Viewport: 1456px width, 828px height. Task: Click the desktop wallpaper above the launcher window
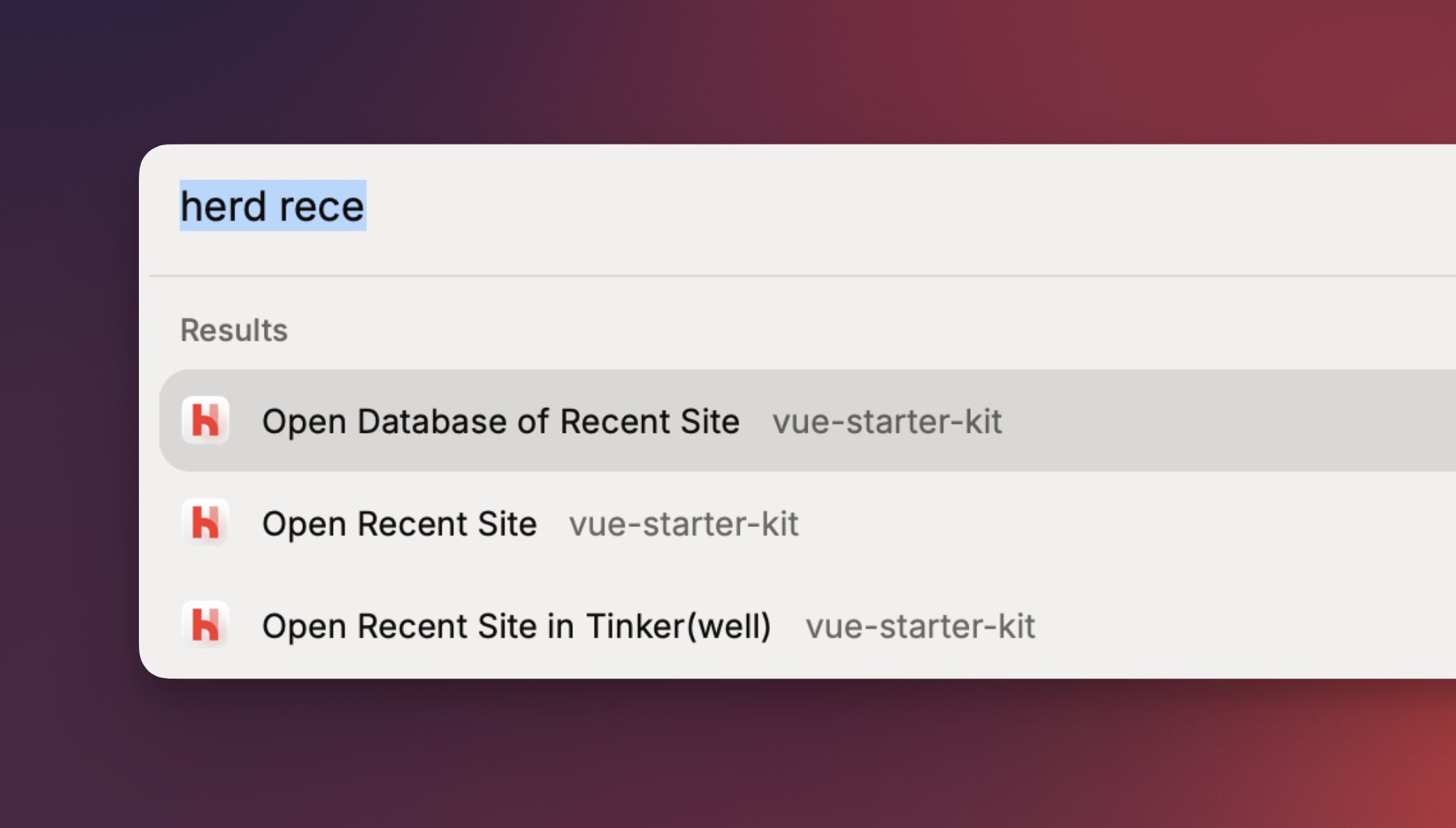(698, 70)
